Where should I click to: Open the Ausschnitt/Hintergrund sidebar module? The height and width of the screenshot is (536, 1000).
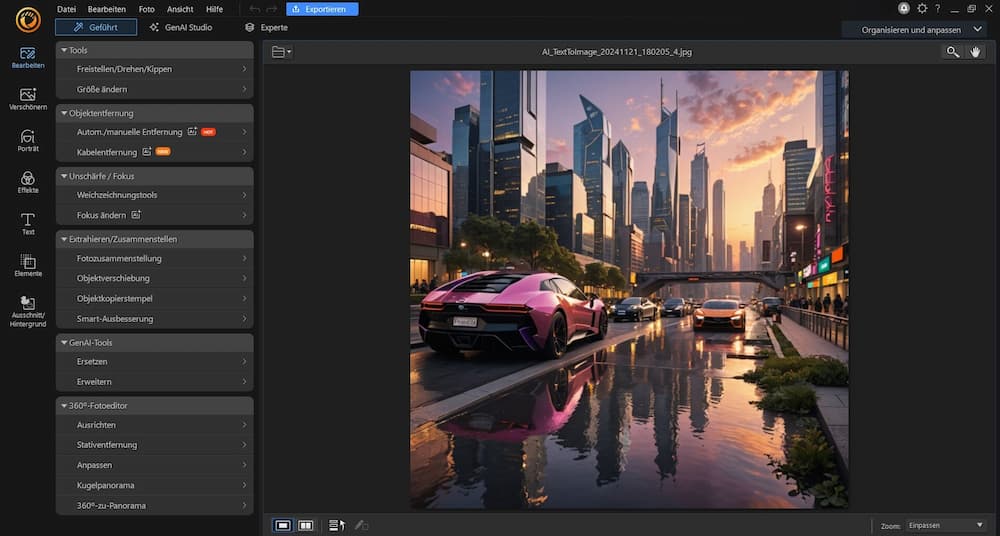27,311
